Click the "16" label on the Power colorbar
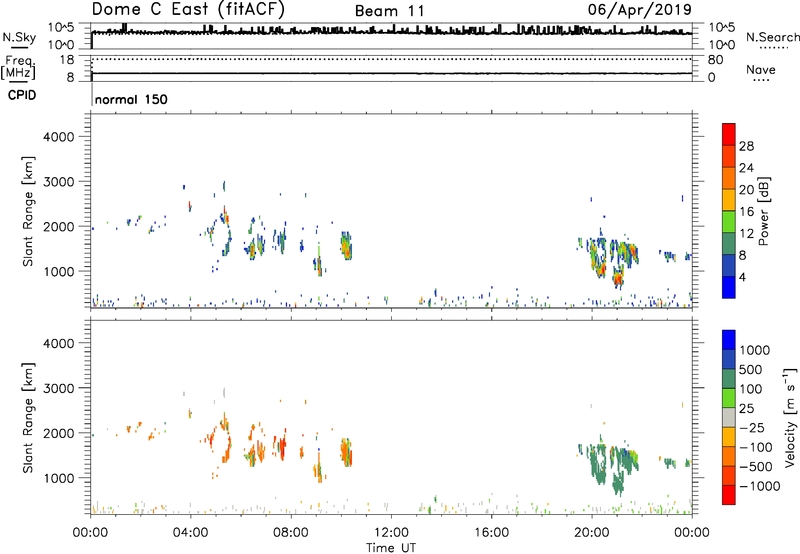Image resolution: width=800 pixels, height=554 pixels. (746, 212)
